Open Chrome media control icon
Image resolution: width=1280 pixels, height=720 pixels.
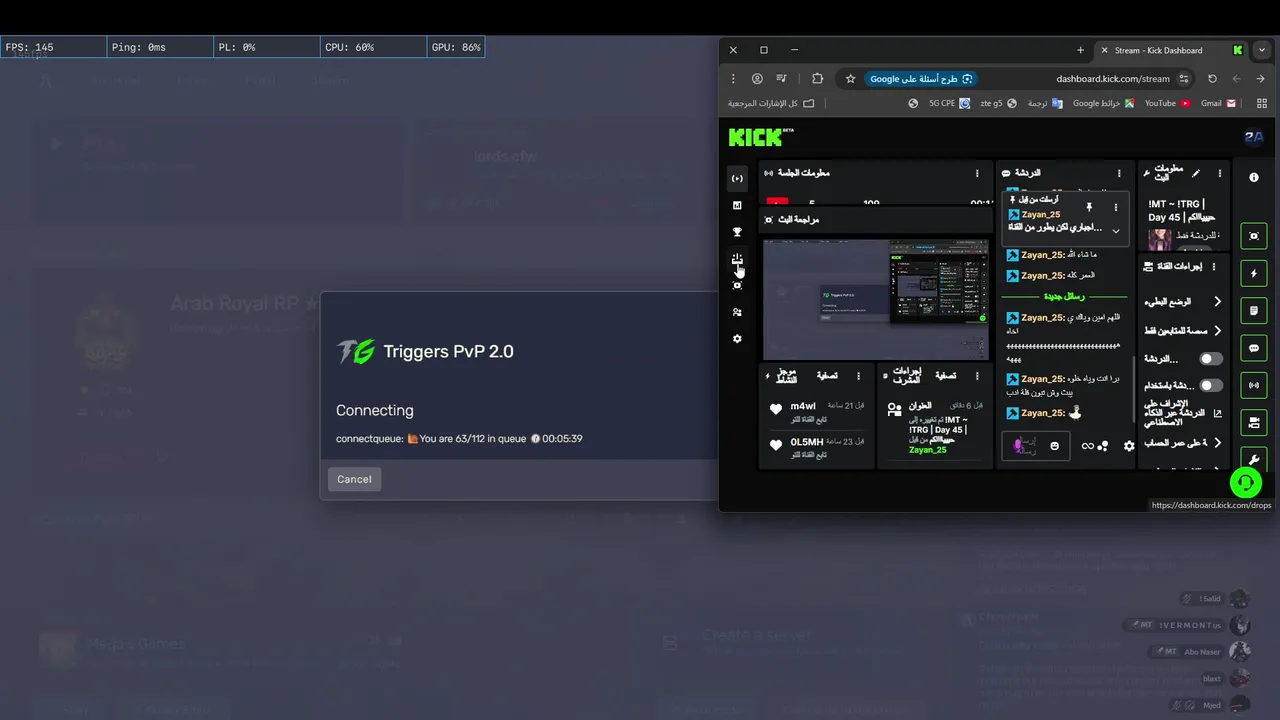point(782,79)
